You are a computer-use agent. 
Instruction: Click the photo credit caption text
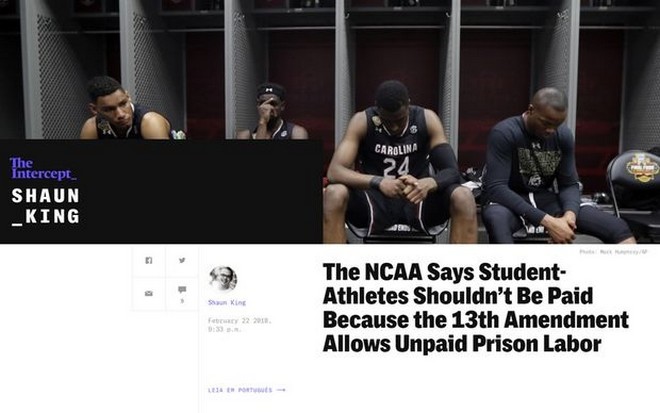[x=613, y=252]
